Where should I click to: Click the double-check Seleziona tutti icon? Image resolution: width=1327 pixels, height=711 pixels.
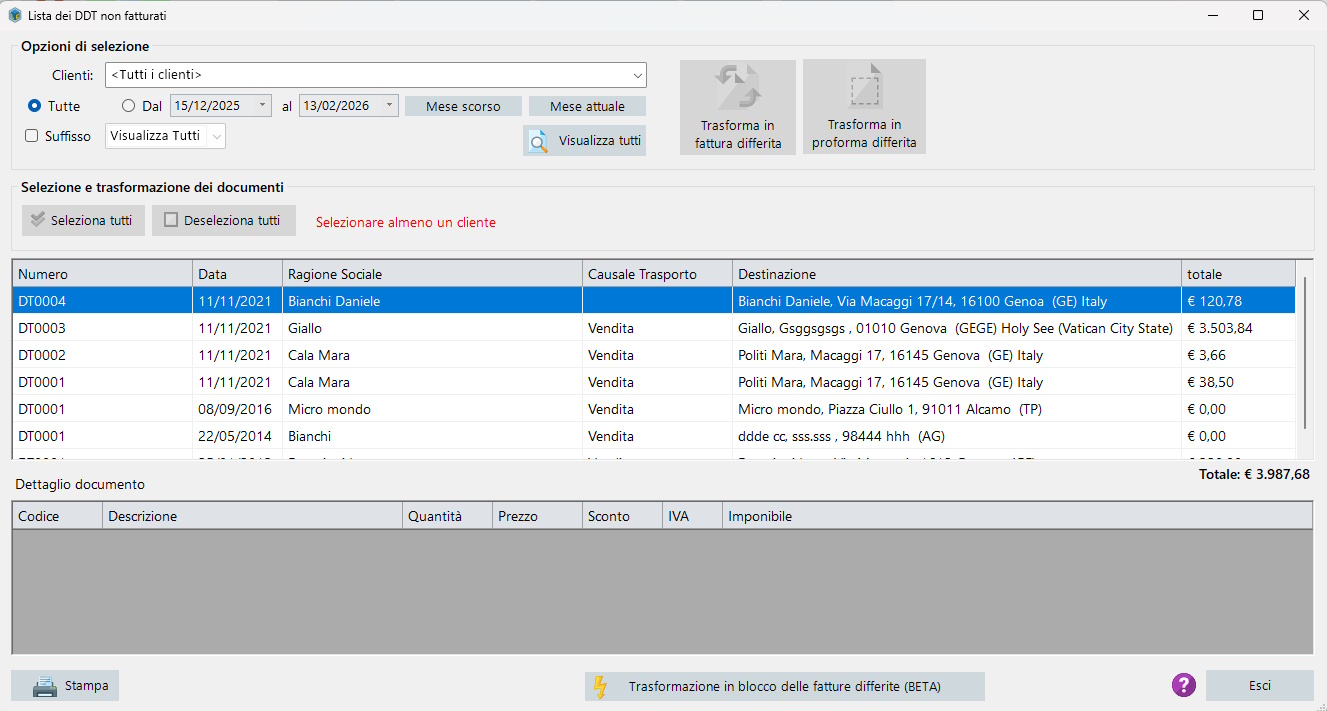coord(38,220)
